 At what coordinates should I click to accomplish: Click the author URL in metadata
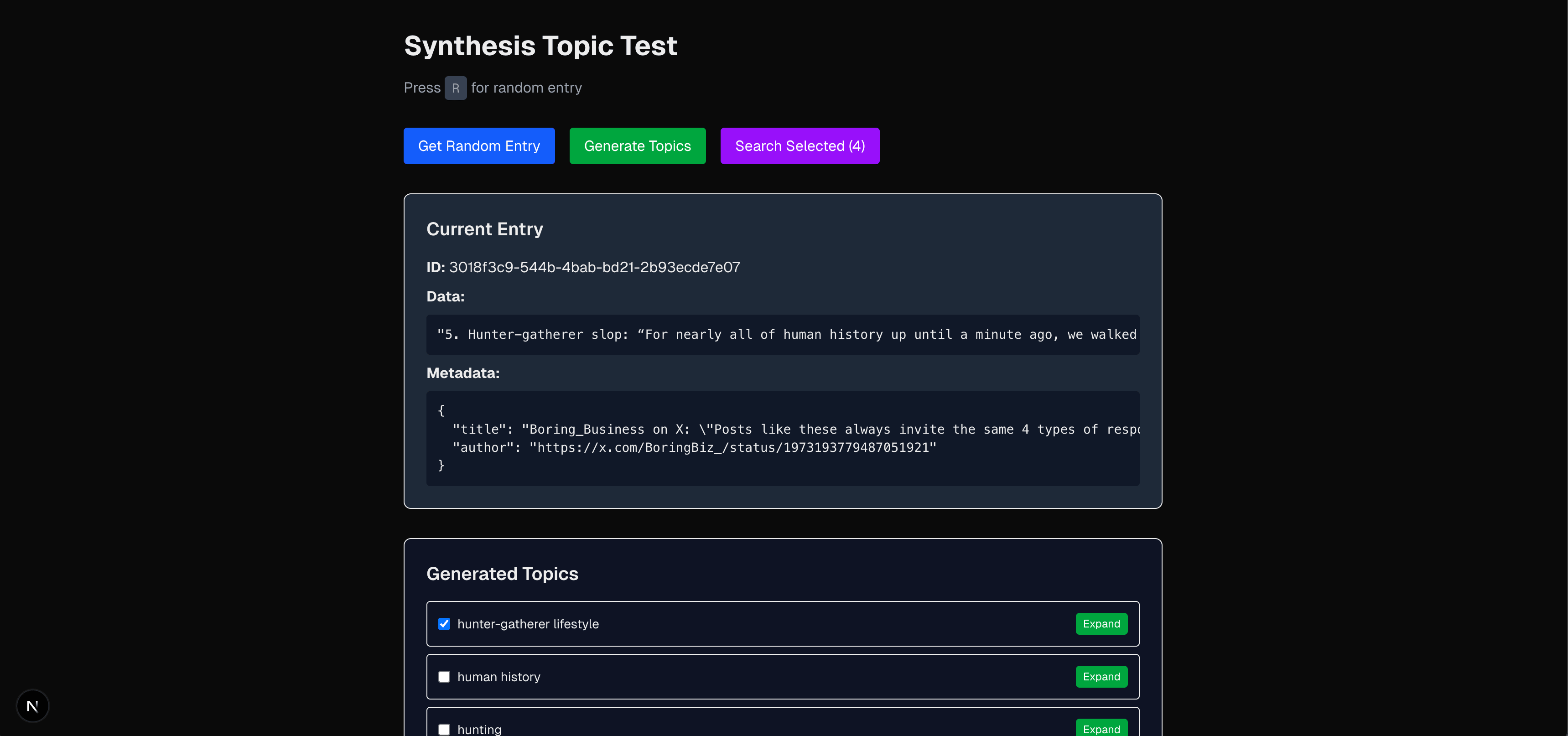click(732, 448)
